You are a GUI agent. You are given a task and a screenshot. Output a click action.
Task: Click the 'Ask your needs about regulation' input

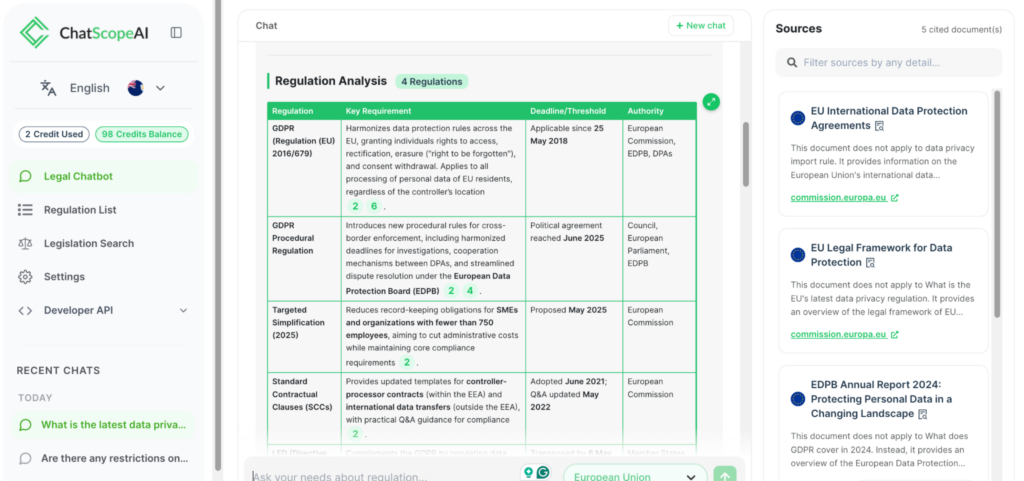383,476
